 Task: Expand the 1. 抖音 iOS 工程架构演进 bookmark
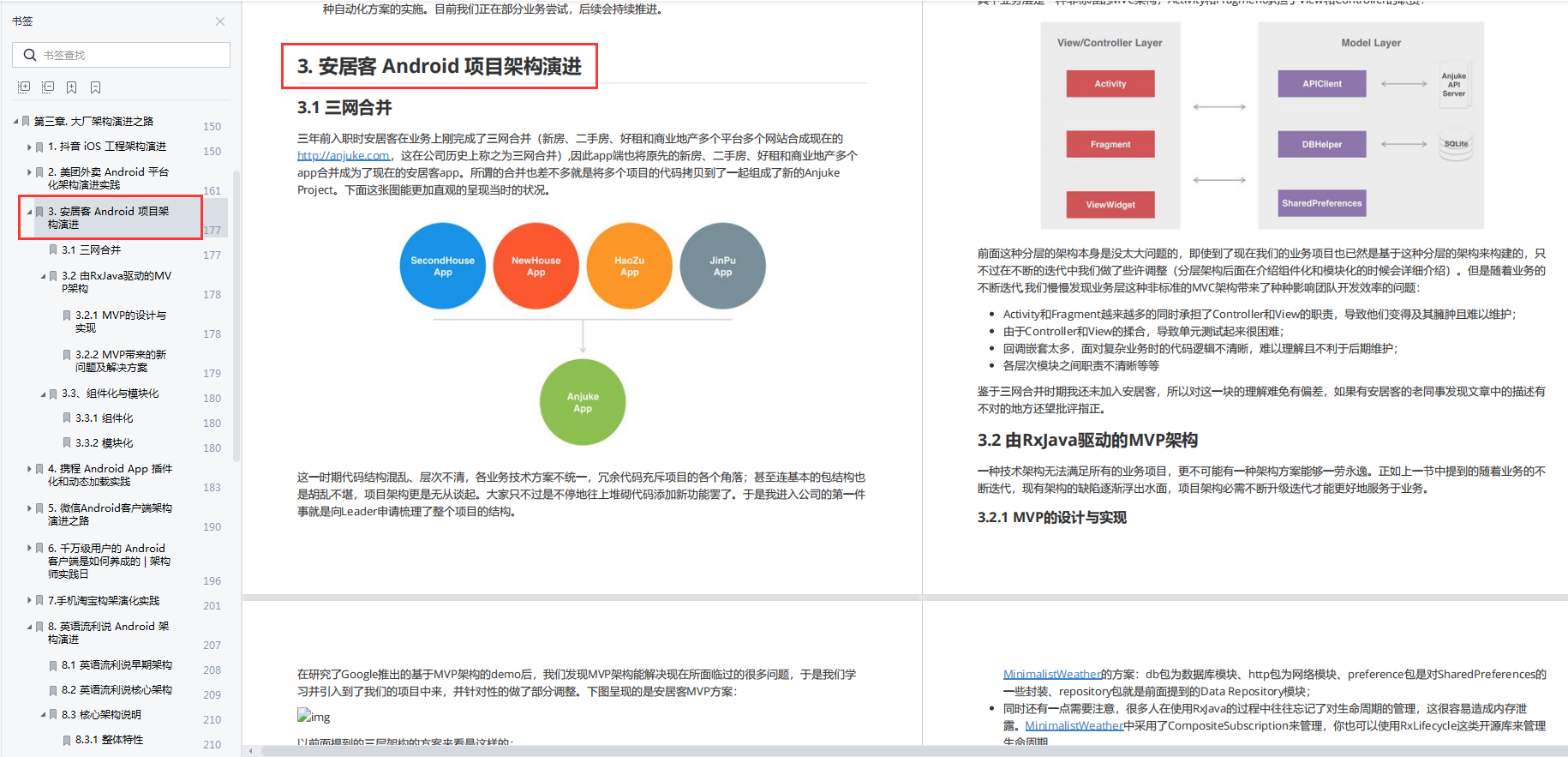pyautogui.click(x=29, y=147)
